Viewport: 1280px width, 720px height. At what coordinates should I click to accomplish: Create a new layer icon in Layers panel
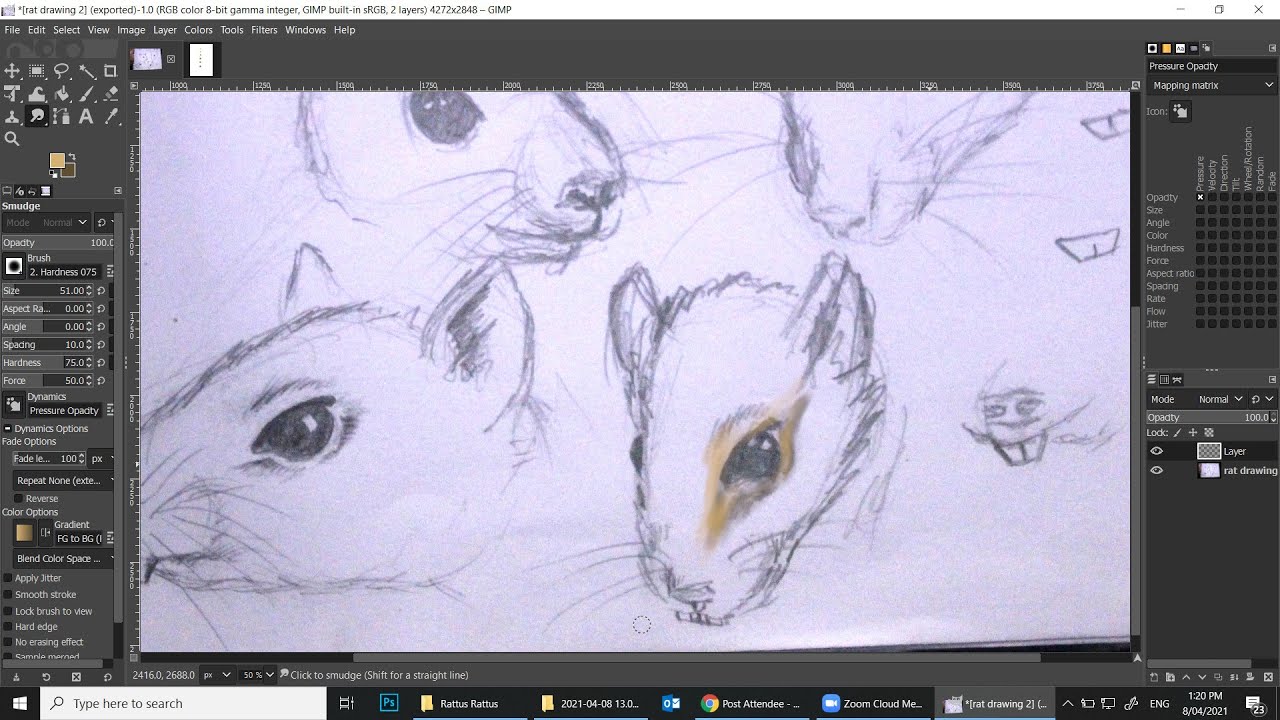point(1155,677)
